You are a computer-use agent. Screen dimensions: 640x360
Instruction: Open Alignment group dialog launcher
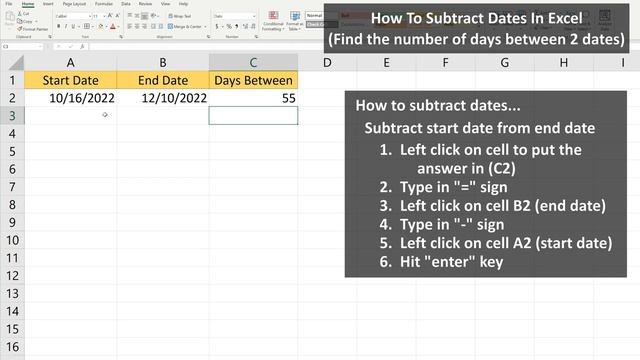[x=209, y=37]
